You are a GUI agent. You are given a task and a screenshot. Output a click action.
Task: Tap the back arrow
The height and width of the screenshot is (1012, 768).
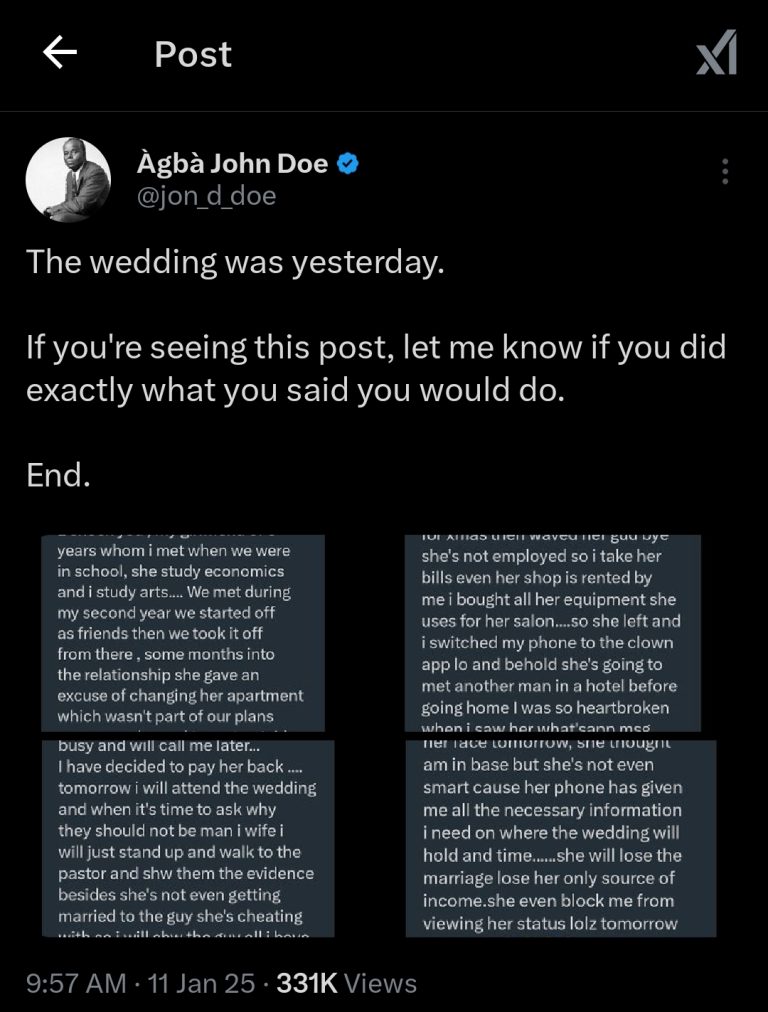tap(60, 54)
